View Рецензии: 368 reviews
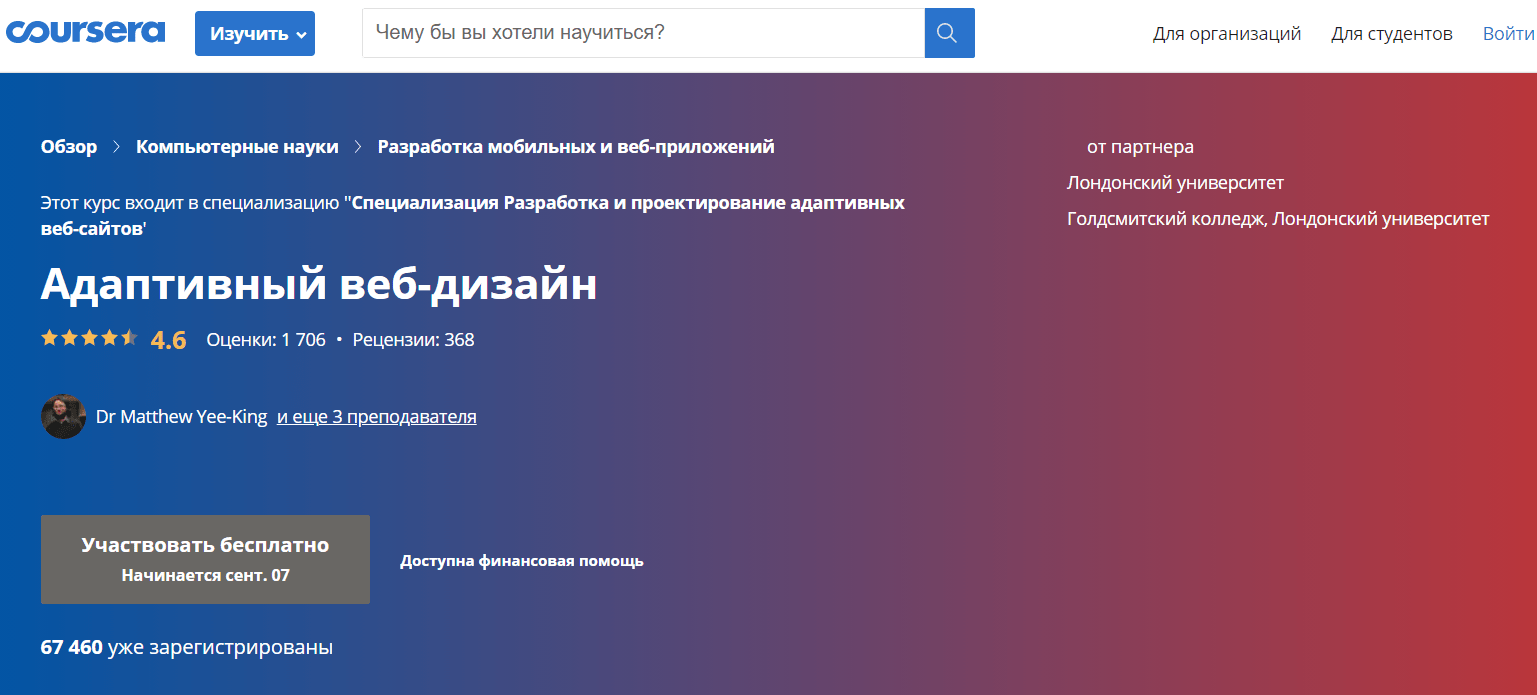The width and height of the screenshot is (1537, 695). 413,340
